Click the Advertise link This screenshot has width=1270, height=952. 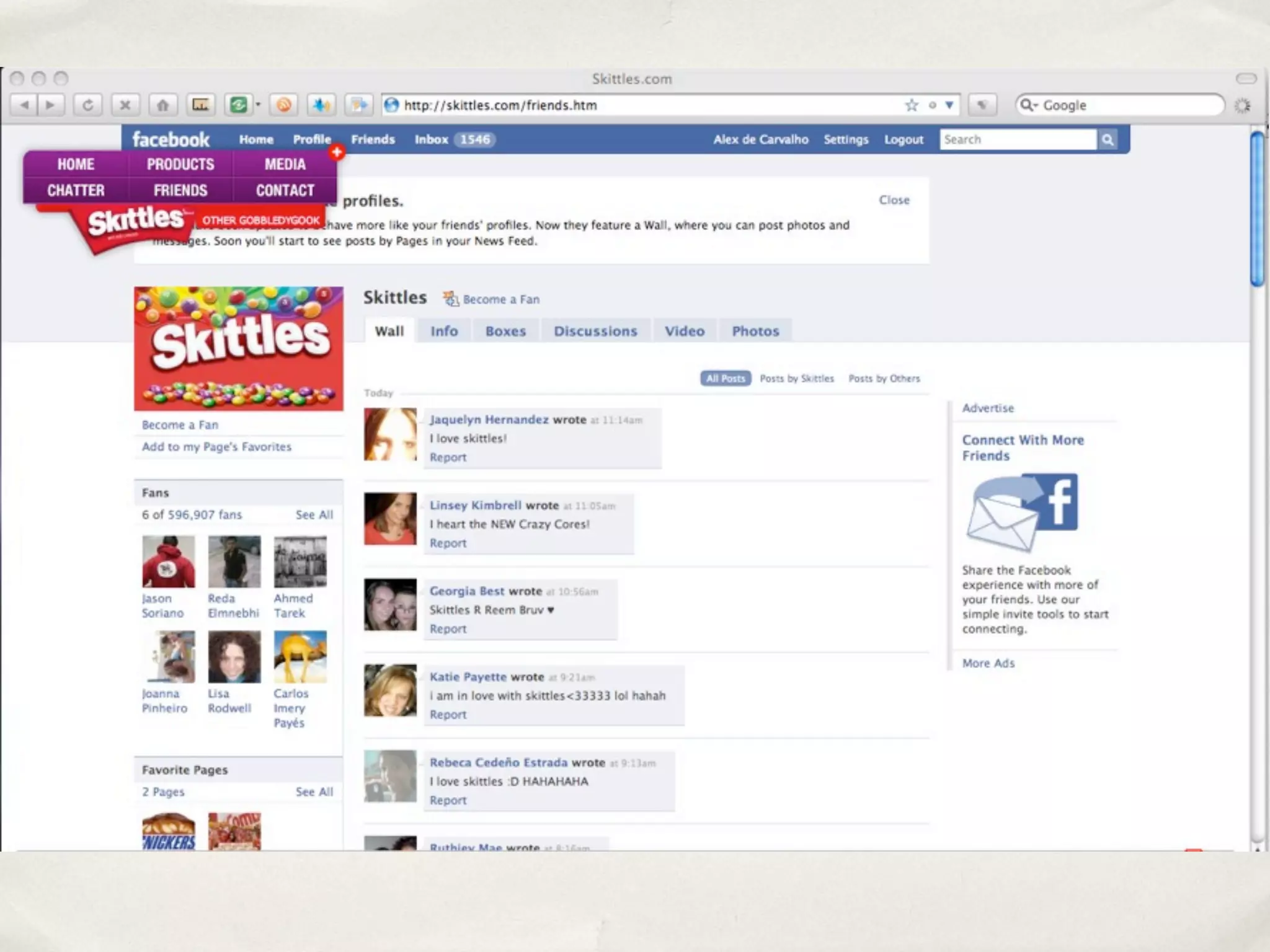(988, 408)
